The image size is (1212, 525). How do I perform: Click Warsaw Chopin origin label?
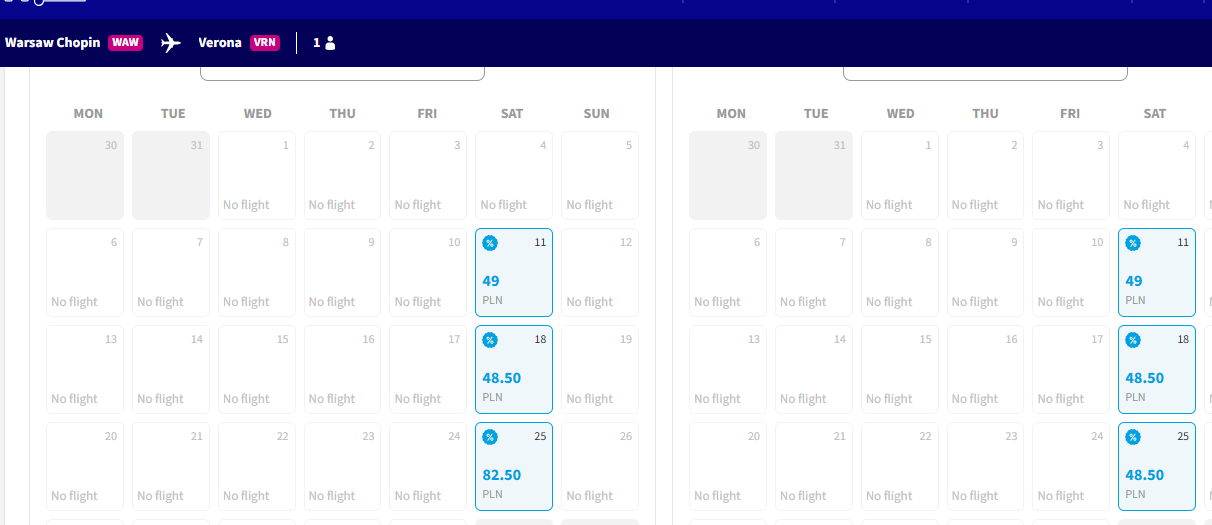53,43
